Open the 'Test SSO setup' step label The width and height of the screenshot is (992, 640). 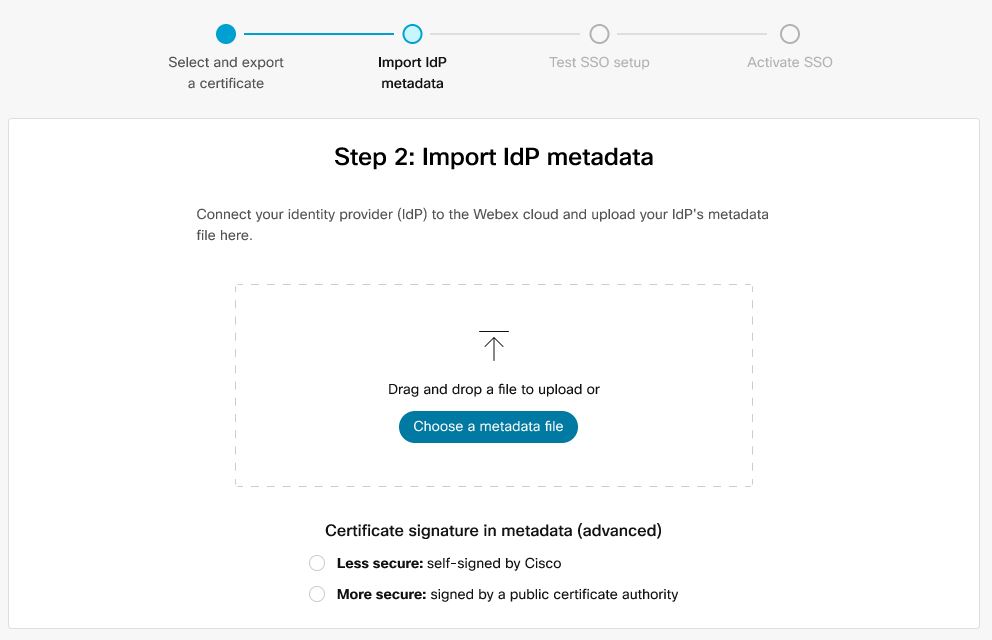tap(599, 62)
